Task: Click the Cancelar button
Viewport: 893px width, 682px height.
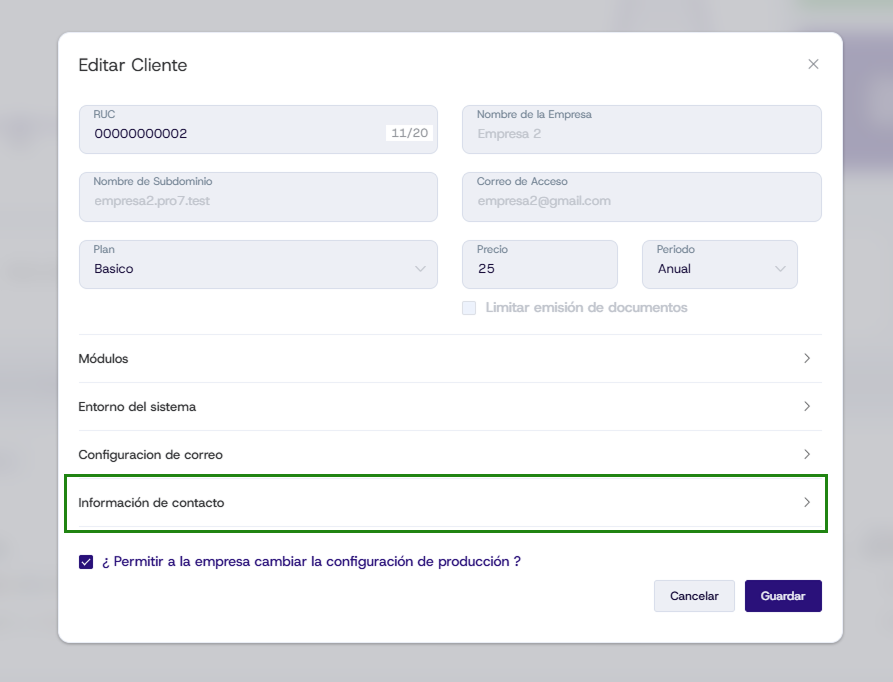Action: point(694,595)
